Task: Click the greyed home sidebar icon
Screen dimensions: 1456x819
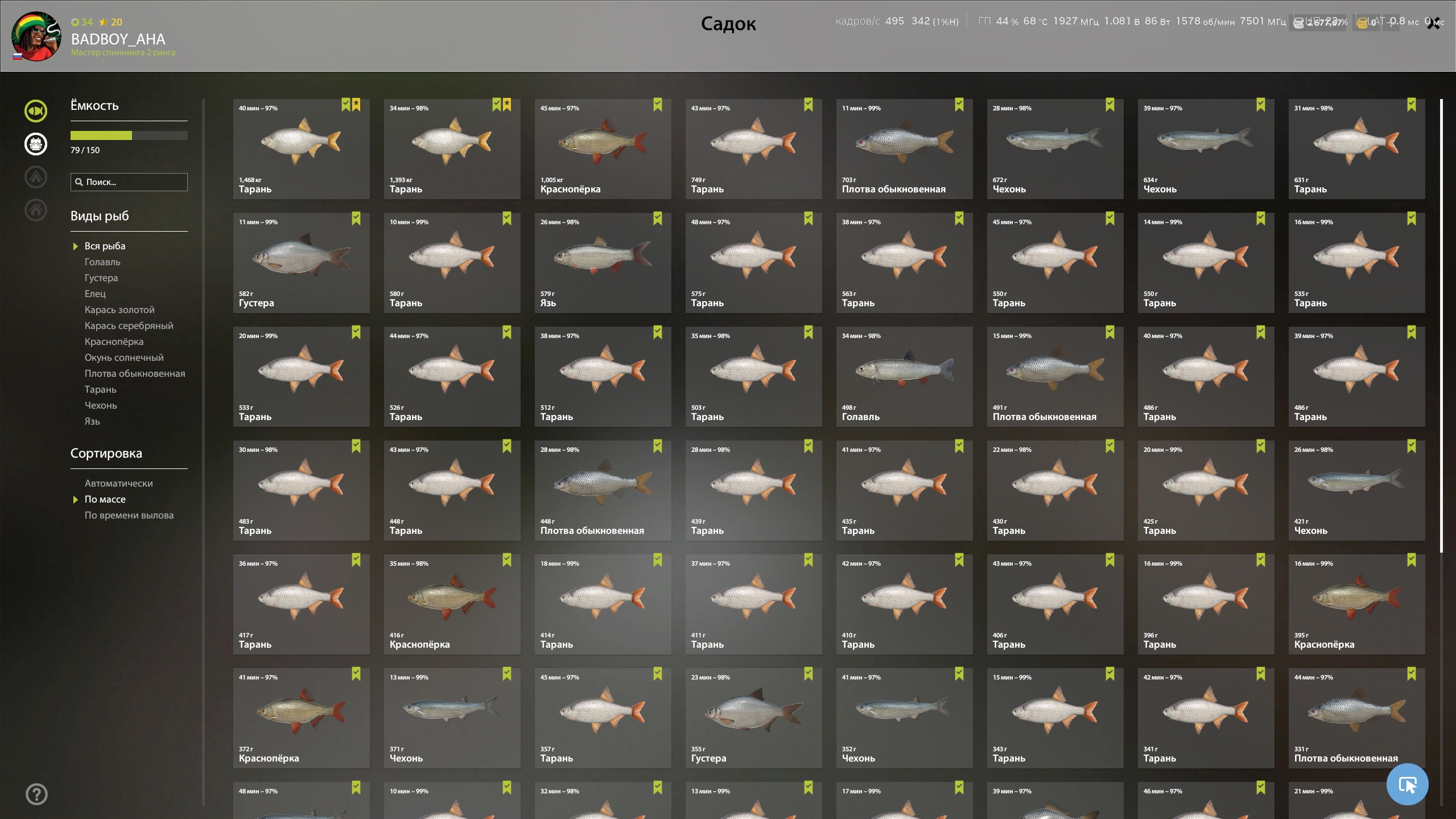Action: coord(36,210)
